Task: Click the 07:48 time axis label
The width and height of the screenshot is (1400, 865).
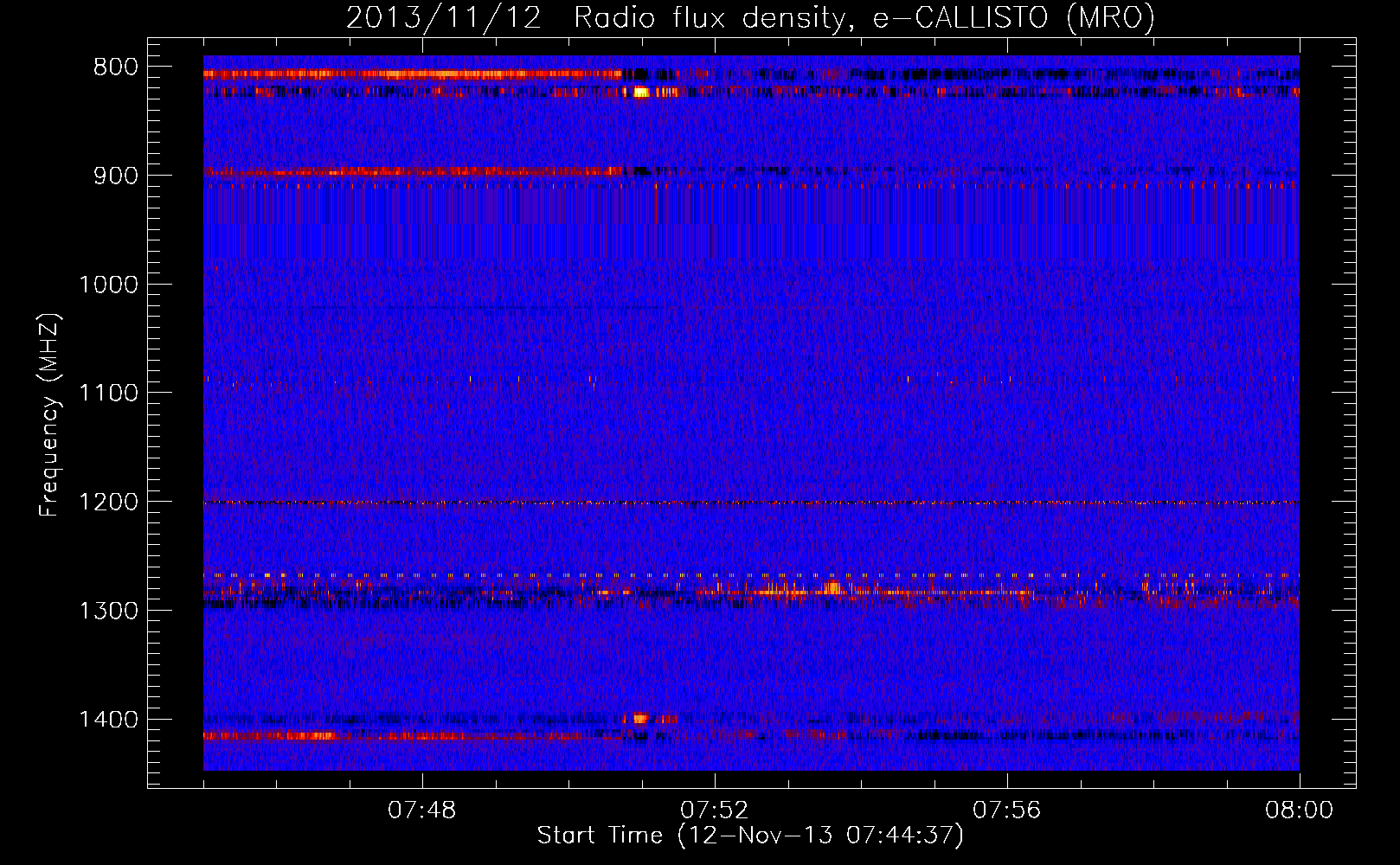Action: [x=422, y=811]
